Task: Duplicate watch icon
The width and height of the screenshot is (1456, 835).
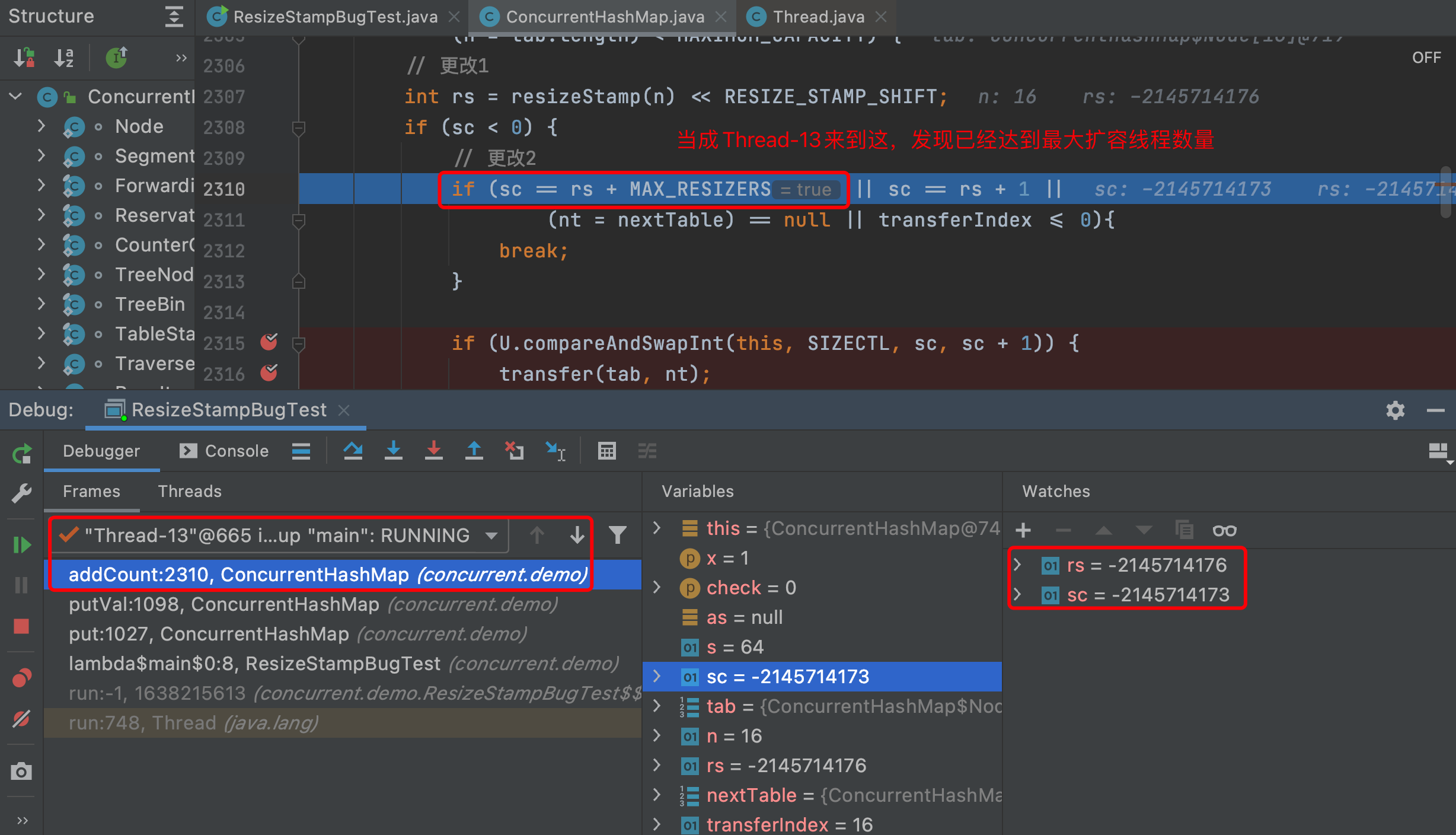Action: (1184, 531)
